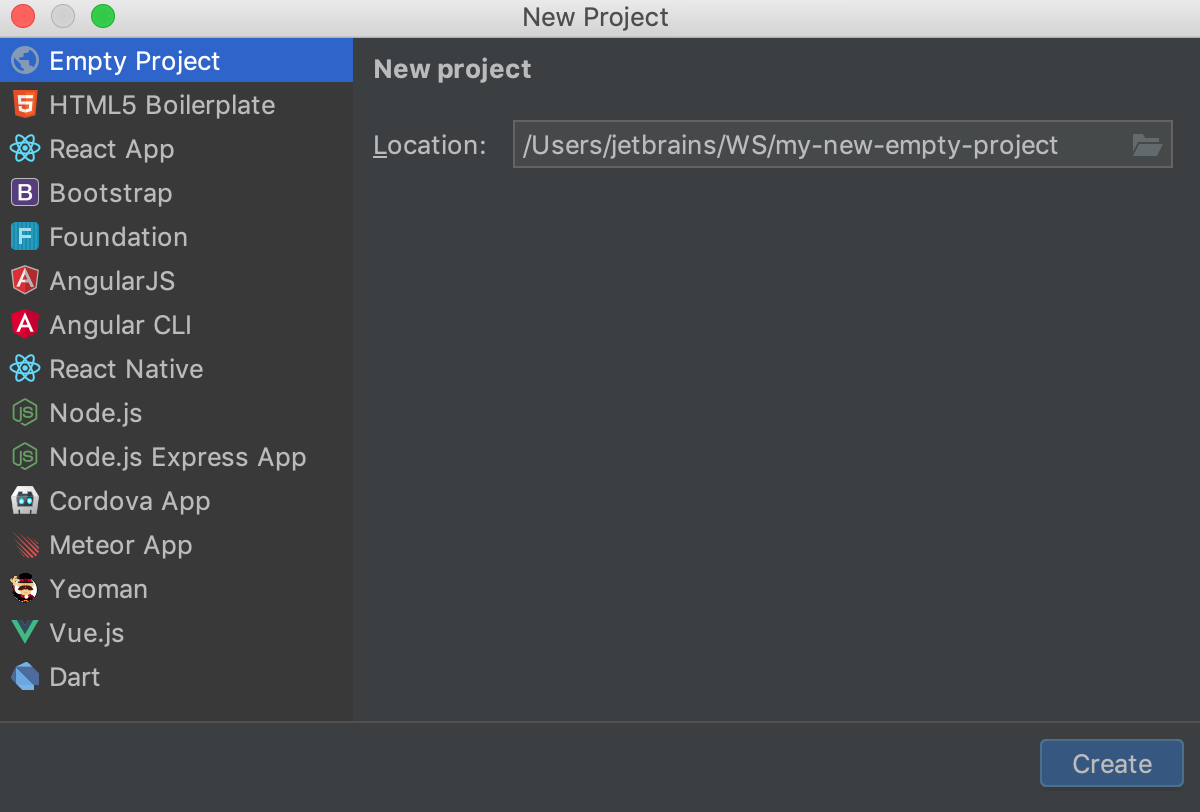Choose HTML5 Boilerplate project type
Image resolution: width=1200 pixels, height=812 pixels.
(162, 105)
